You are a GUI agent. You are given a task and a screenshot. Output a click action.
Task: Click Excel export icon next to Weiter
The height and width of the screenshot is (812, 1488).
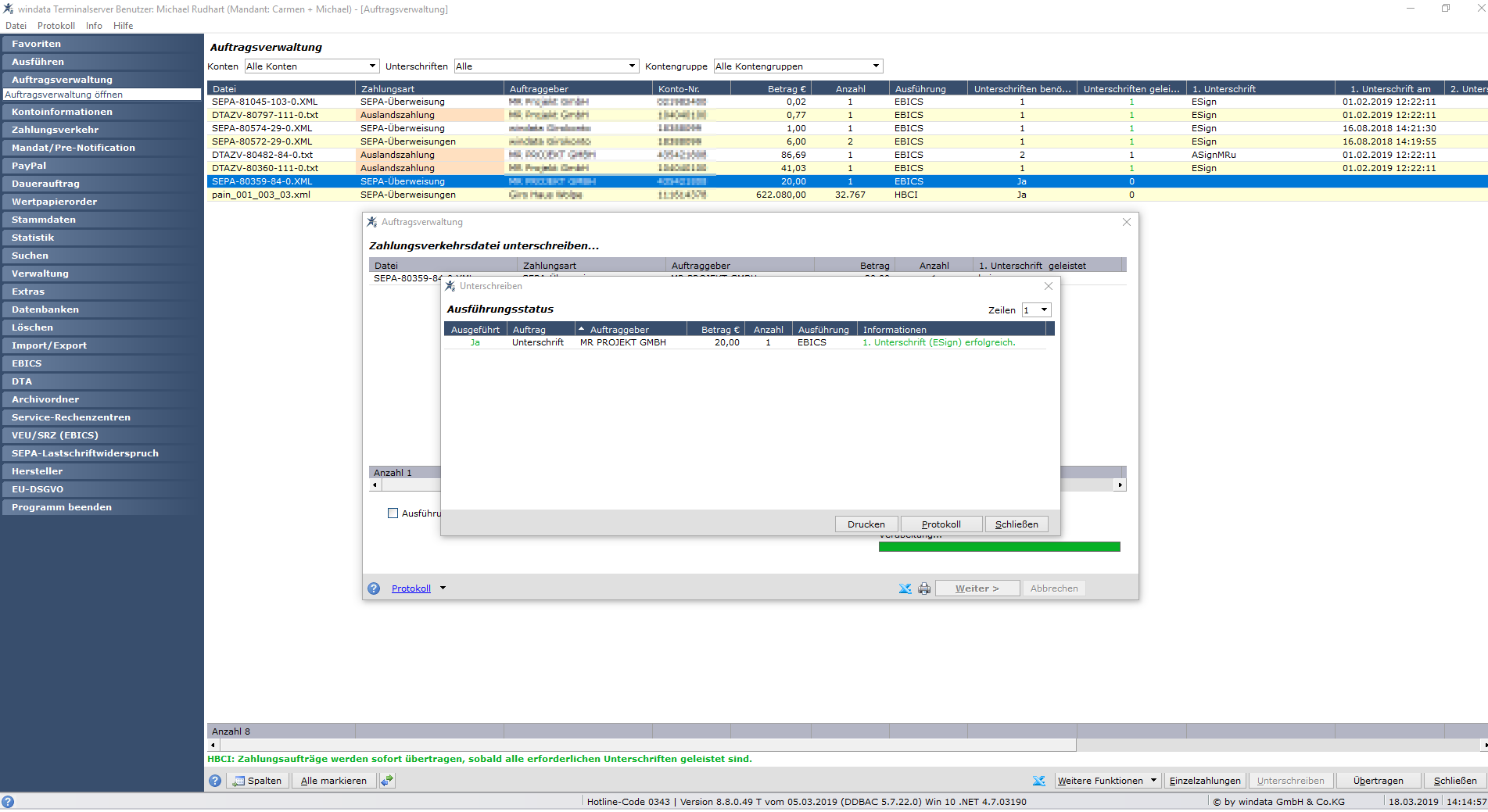pos(905,588)
